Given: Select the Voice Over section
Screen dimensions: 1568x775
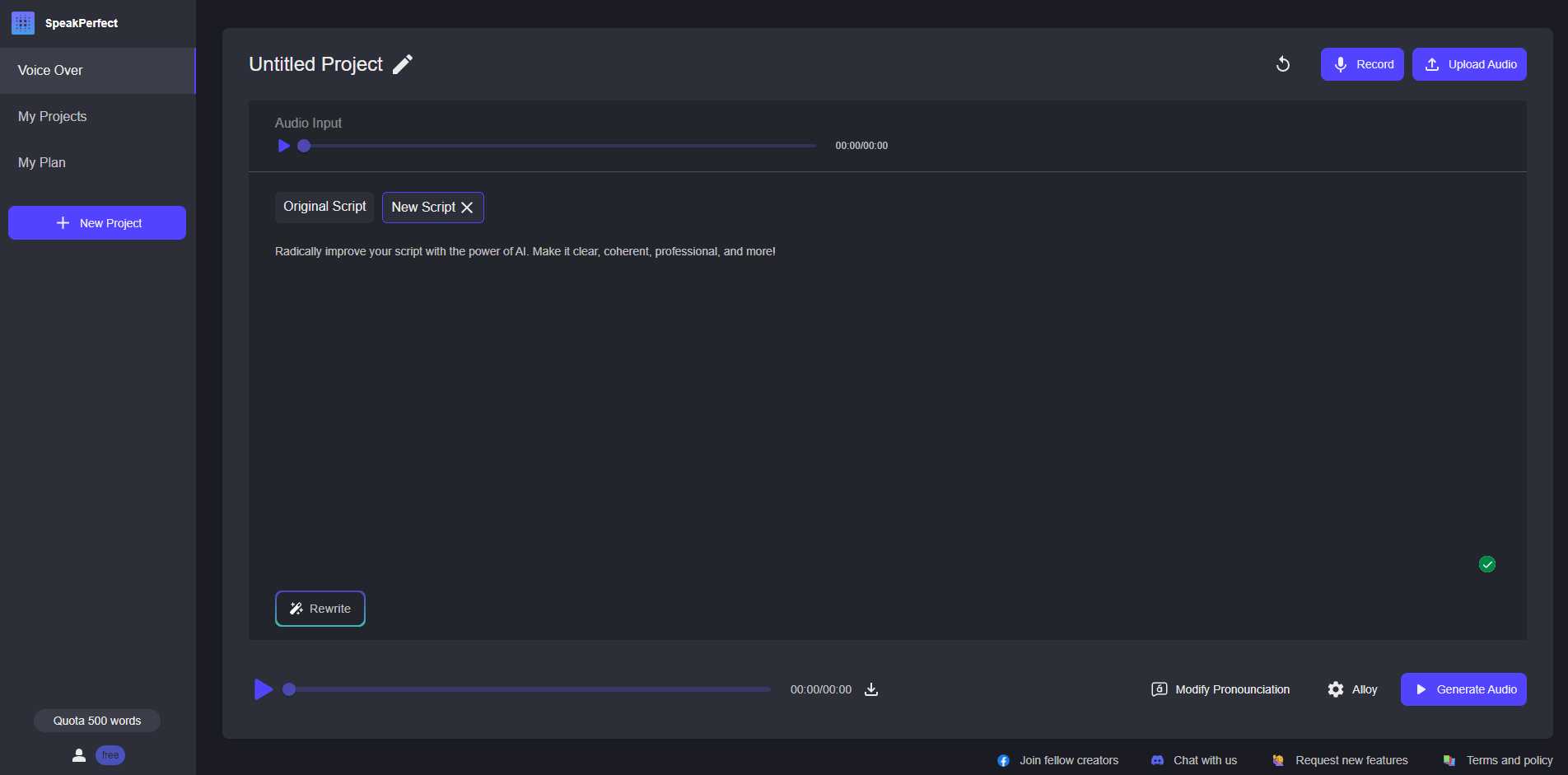Looking at the screenshot, I should (50, 70).
